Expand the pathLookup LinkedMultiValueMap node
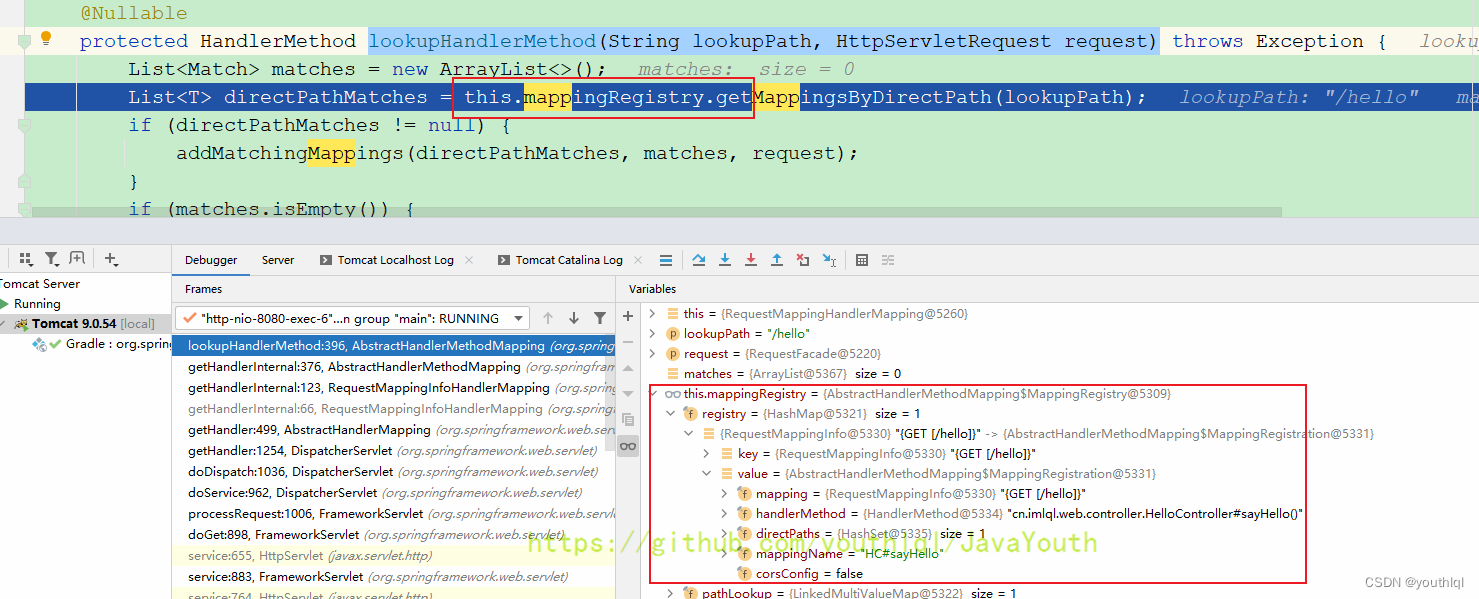Image resolution: width=1479 pixels, height=599 pixels. 671,593
